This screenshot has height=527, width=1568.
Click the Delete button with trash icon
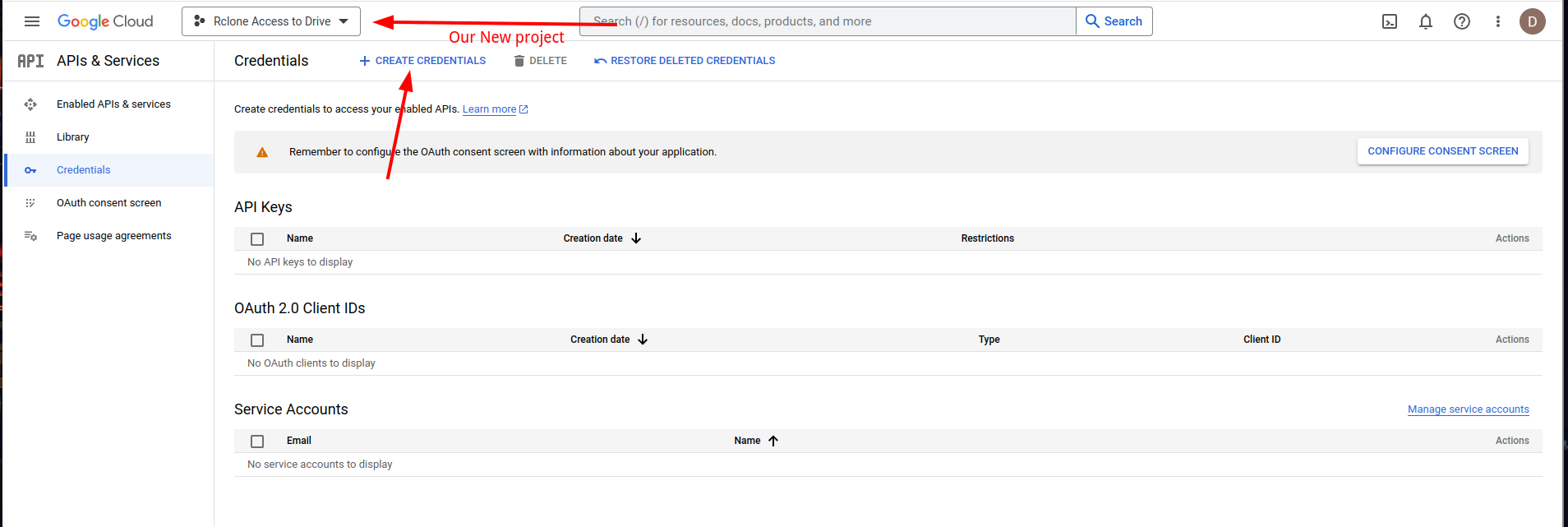(x=541, y=61)
